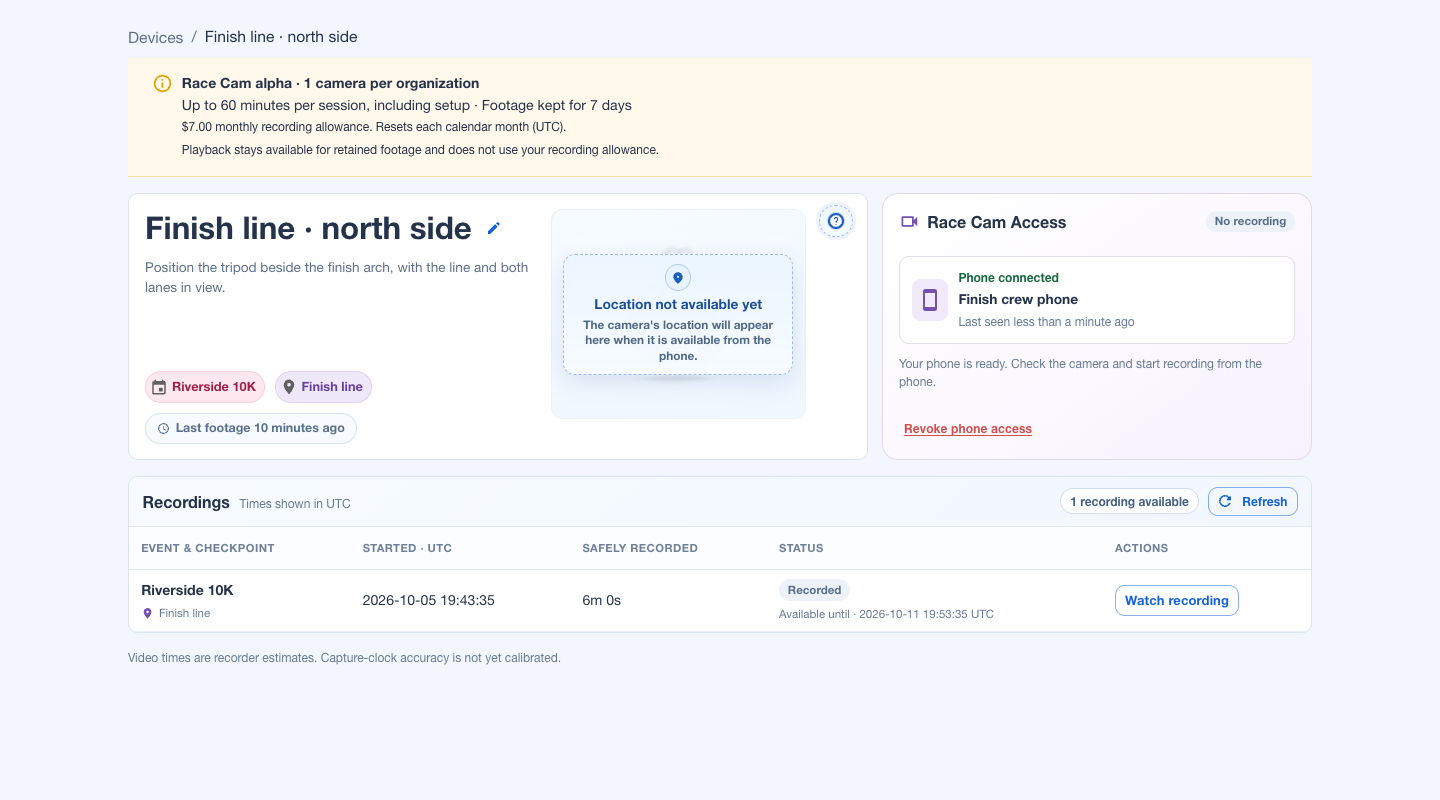Viewport: 1440px width, 800px height.
Task: Click the 'Video times are recorder estimates' footnote
Action: click(x=344, y=658)
